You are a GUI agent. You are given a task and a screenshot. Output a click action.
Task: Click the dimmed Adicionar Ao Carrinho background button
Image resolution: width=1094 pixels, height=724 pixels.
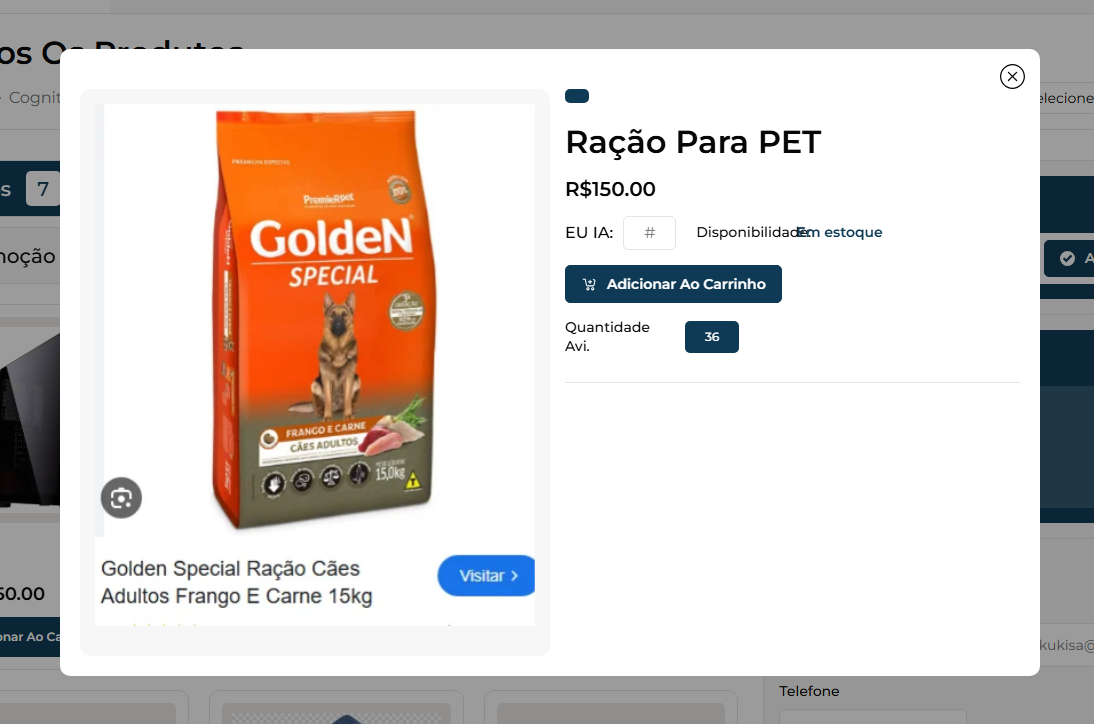tap(30, 637)
